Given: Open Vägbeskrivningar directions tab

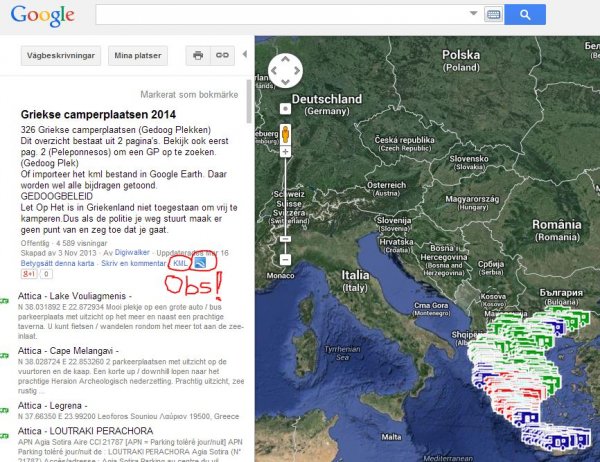Looking at the screenshot, I should [x=63, y=55].
